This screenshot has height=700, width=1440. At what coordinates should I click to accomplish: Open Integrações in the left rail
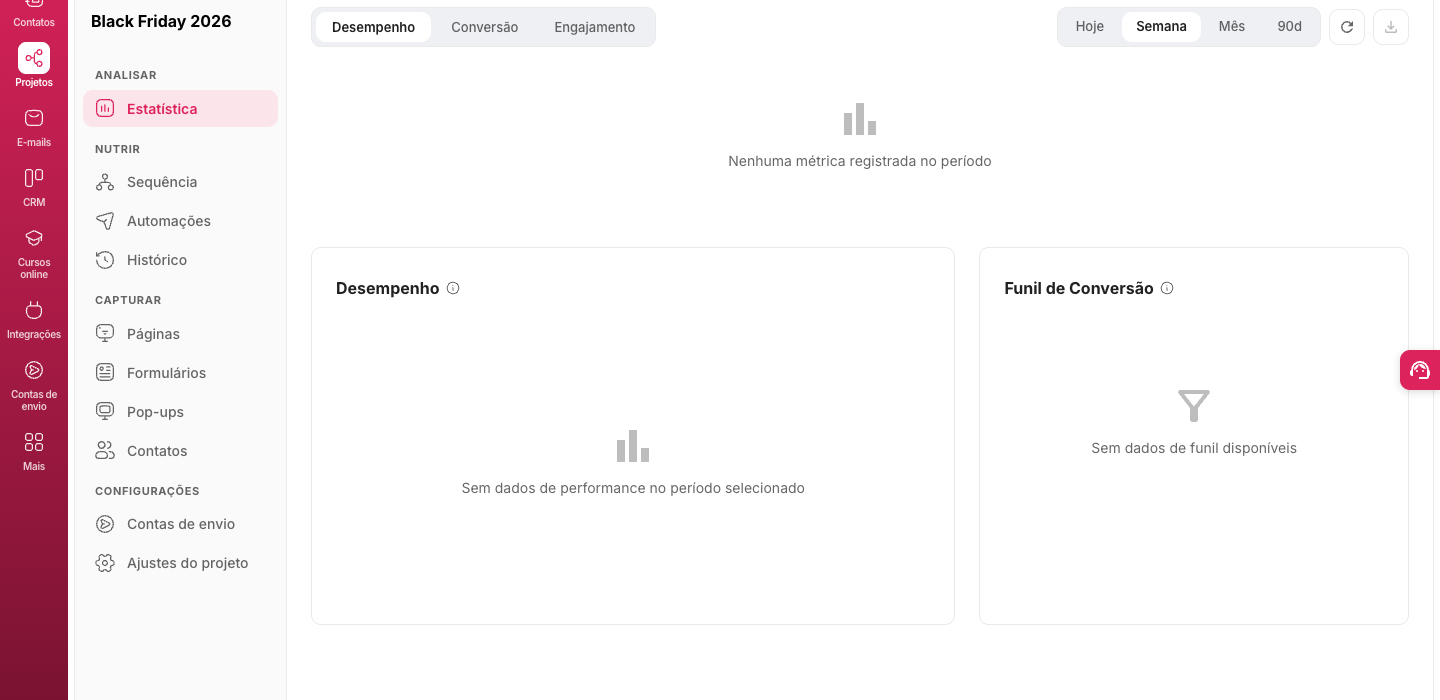point(34,318)
